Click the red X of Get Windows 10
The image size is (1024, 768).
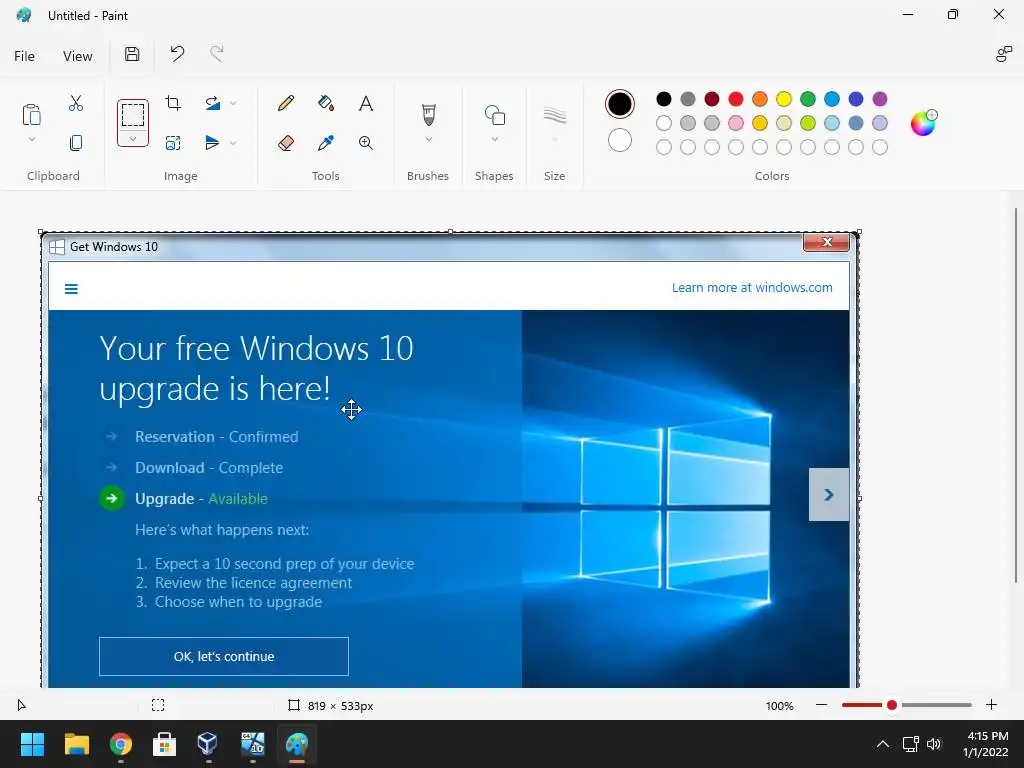coord(826,242)
